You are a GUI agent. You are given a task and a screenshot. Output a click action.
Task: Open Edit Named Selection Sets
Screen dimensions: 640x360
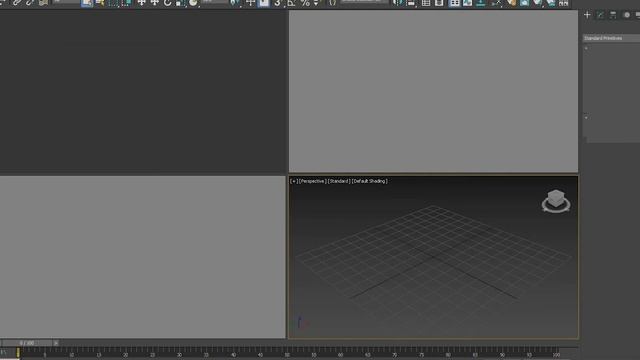[333, 3]
